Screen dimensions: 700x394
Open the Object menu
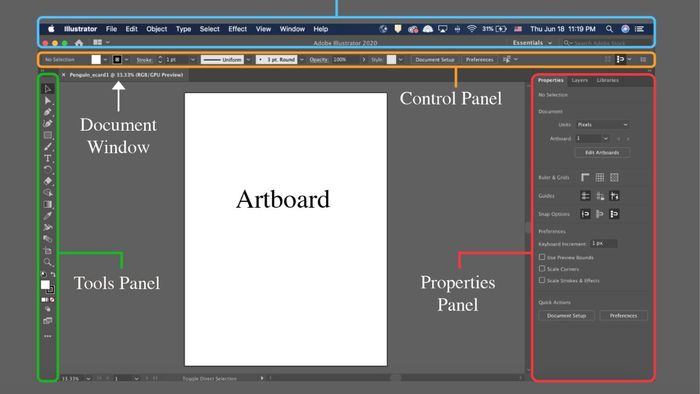click(157, 29)
